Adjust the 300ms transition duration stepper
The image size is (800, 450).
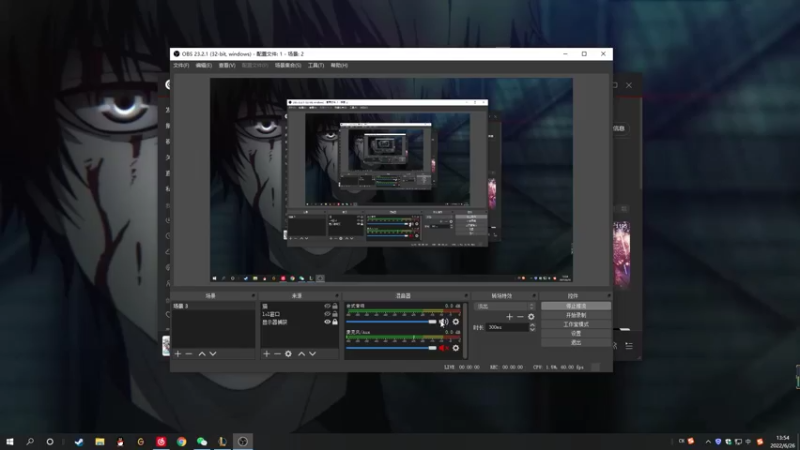[x=532, y=327]
